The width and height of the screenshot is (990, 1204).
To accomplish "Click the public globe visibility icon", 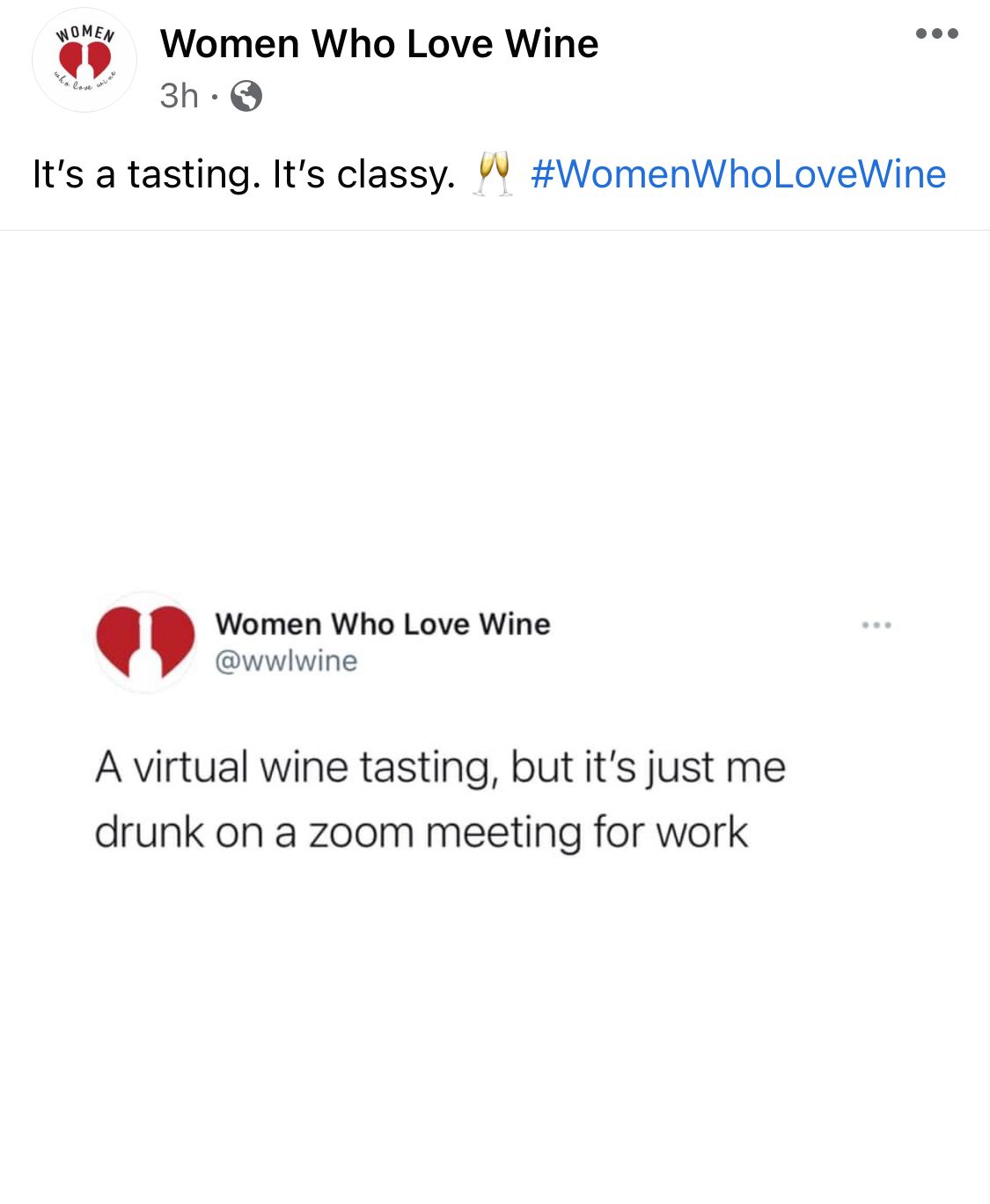I will pos(246,96).
